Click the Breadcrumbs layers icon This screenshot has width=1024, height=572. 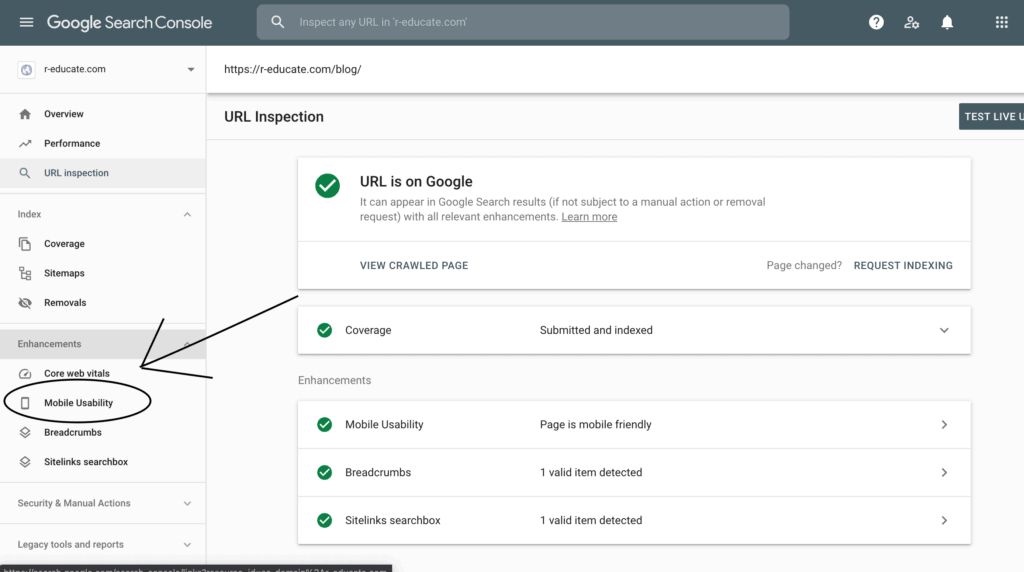25,432
